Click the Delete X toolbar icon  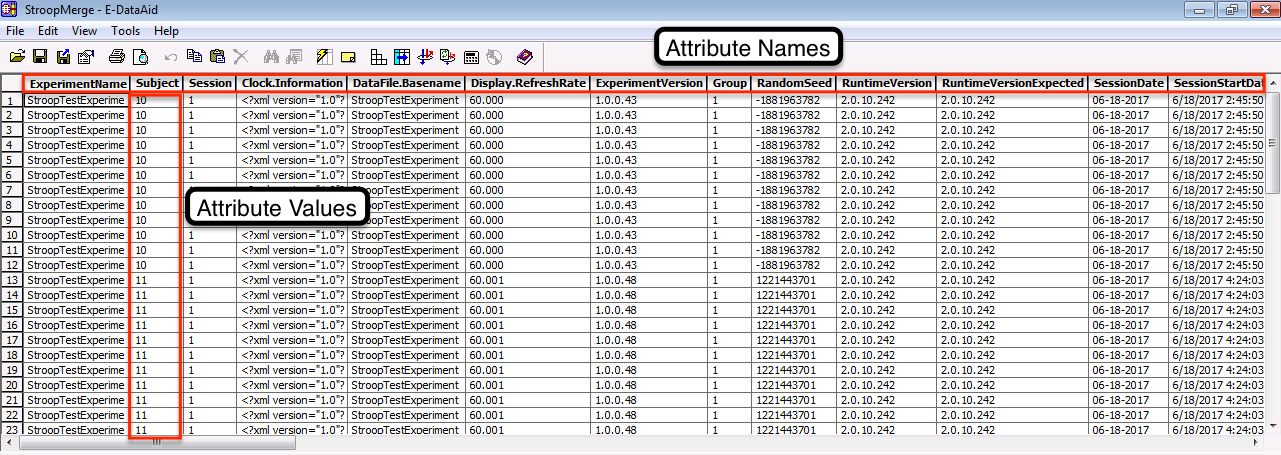tap(241, 57)
